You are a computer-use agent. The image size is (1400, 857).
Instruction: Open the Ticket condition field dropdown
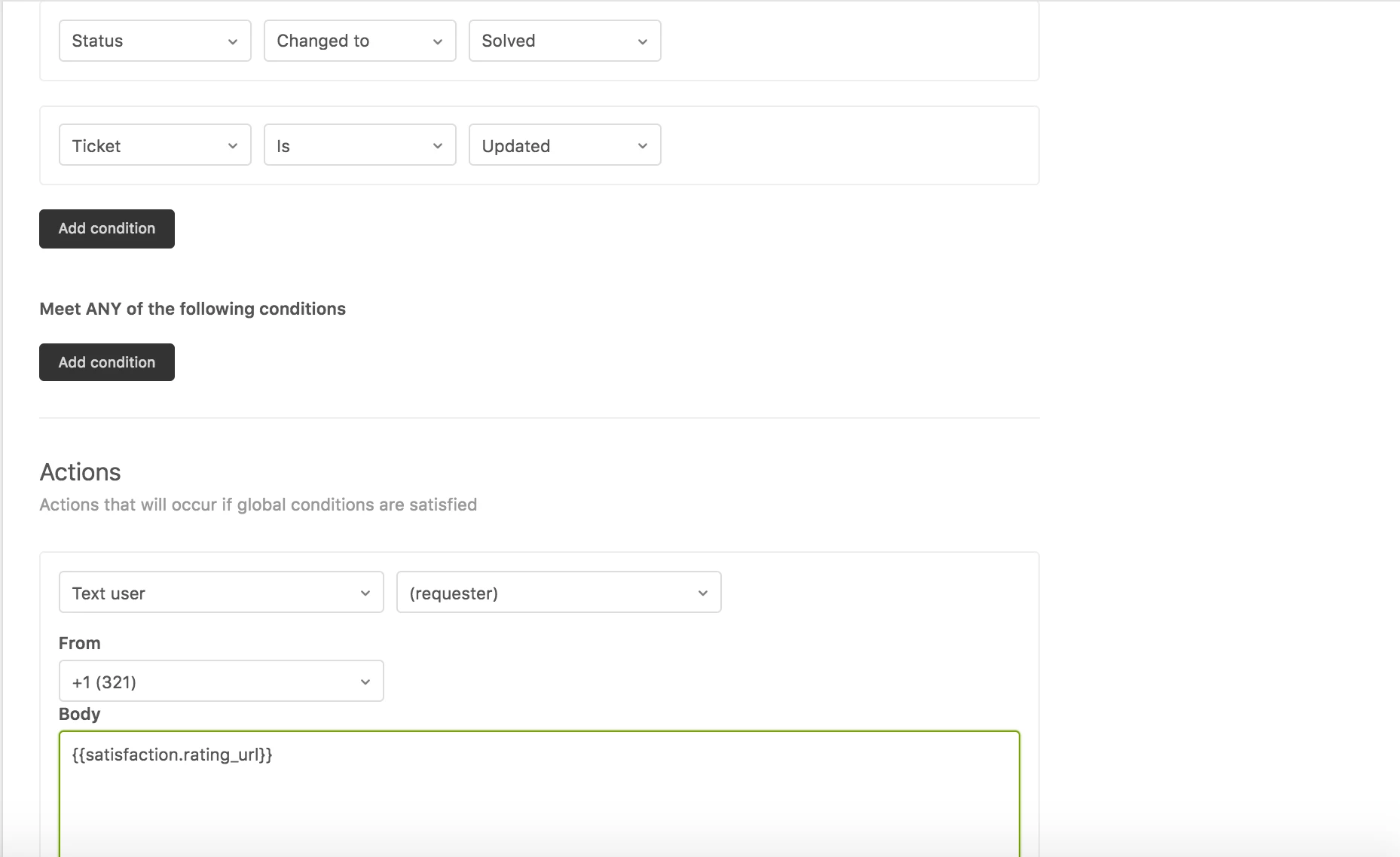154,145
